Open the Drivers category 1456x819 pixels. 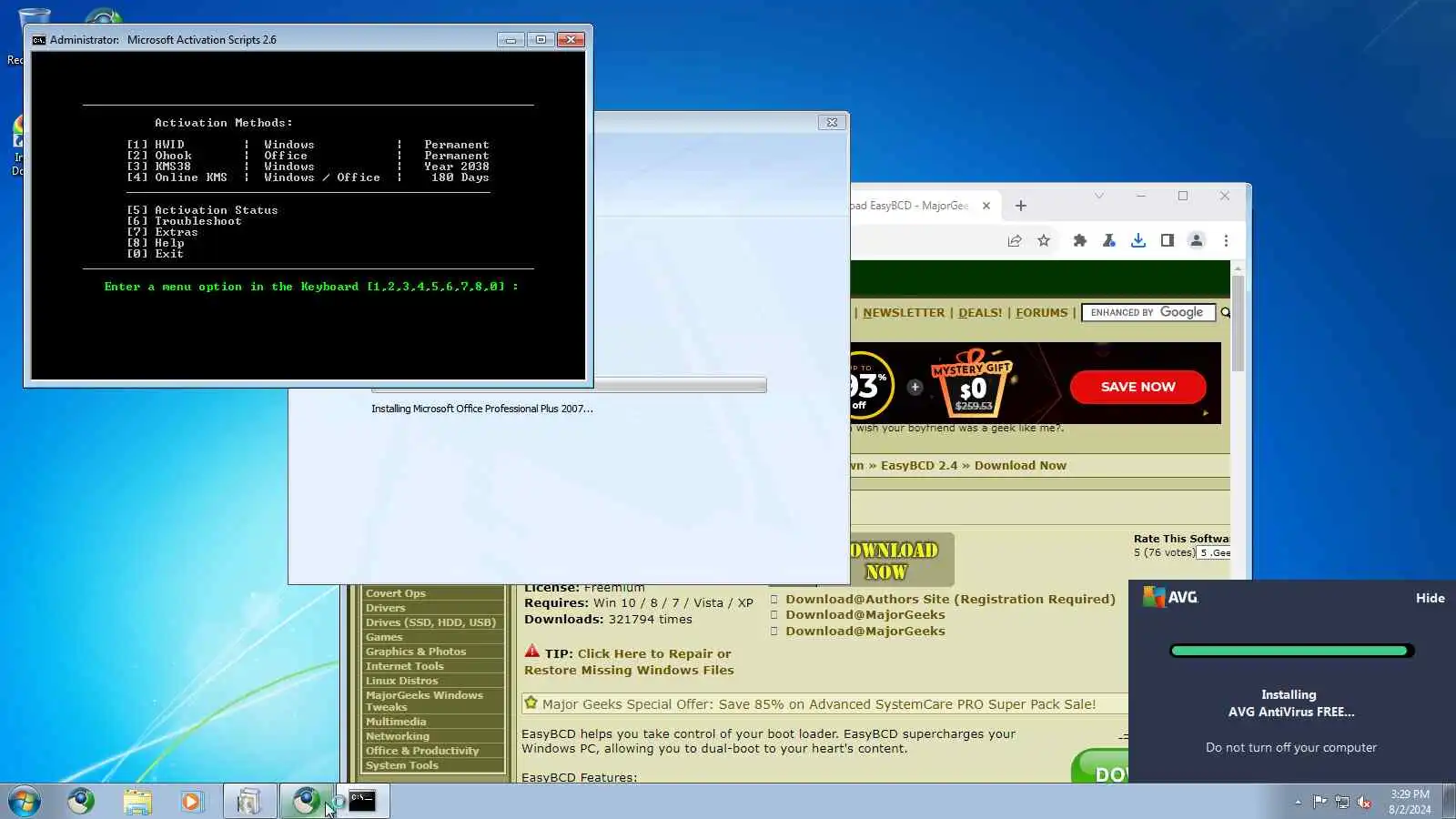pos(386,608)
